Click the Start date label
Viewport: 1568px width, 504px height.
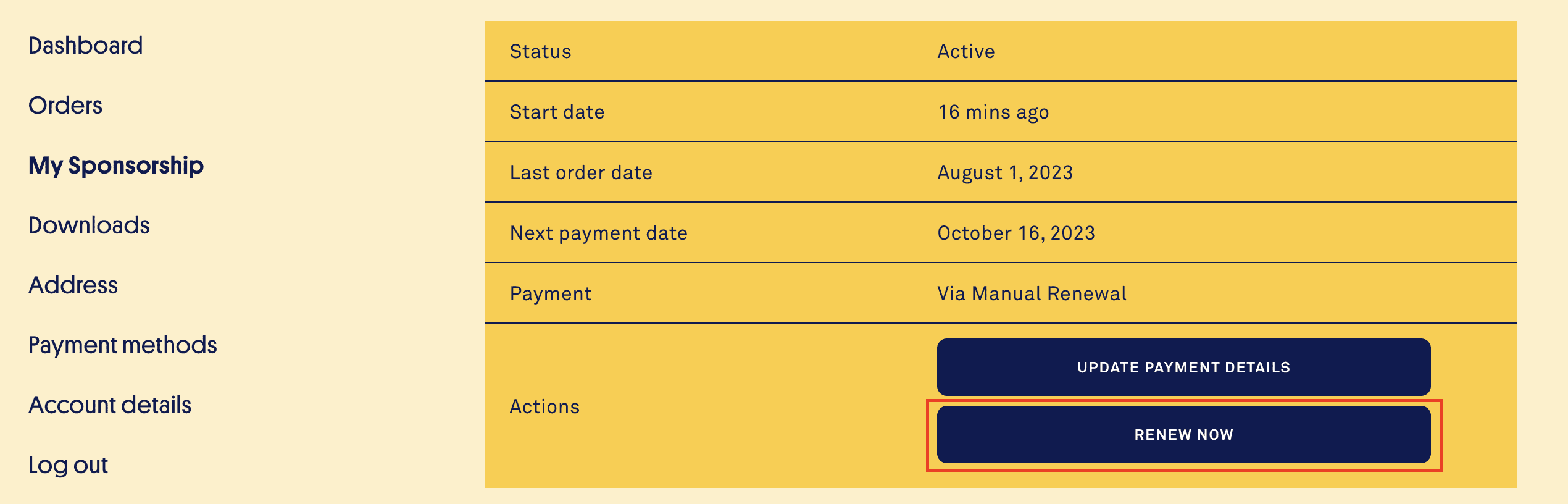pyautogui.click(x=557, y=112)
